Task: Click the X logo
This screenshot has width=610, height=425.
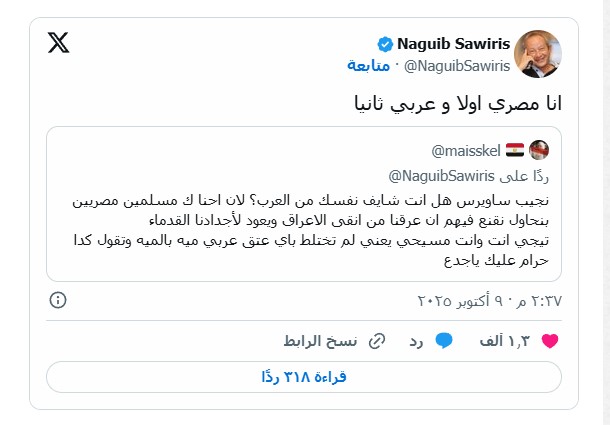Action: pos(57,43)
